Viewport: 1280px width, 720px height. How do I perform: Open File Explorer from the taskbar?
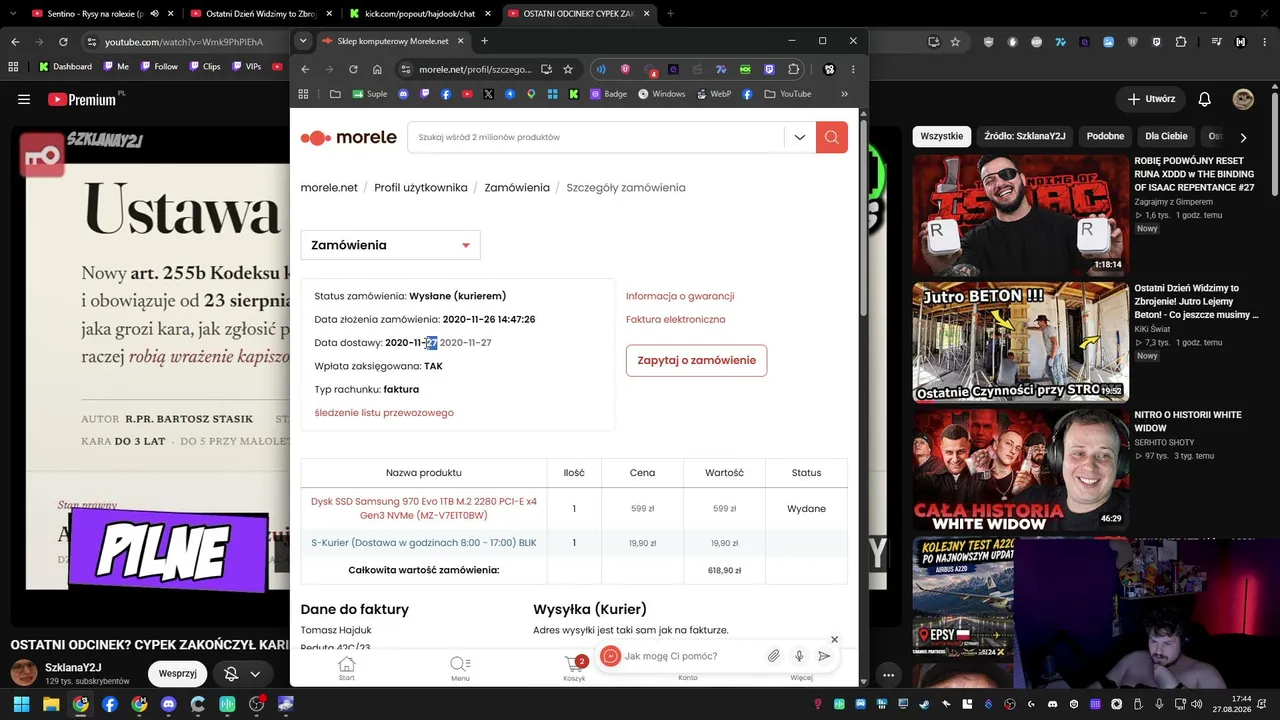[51, 704]
